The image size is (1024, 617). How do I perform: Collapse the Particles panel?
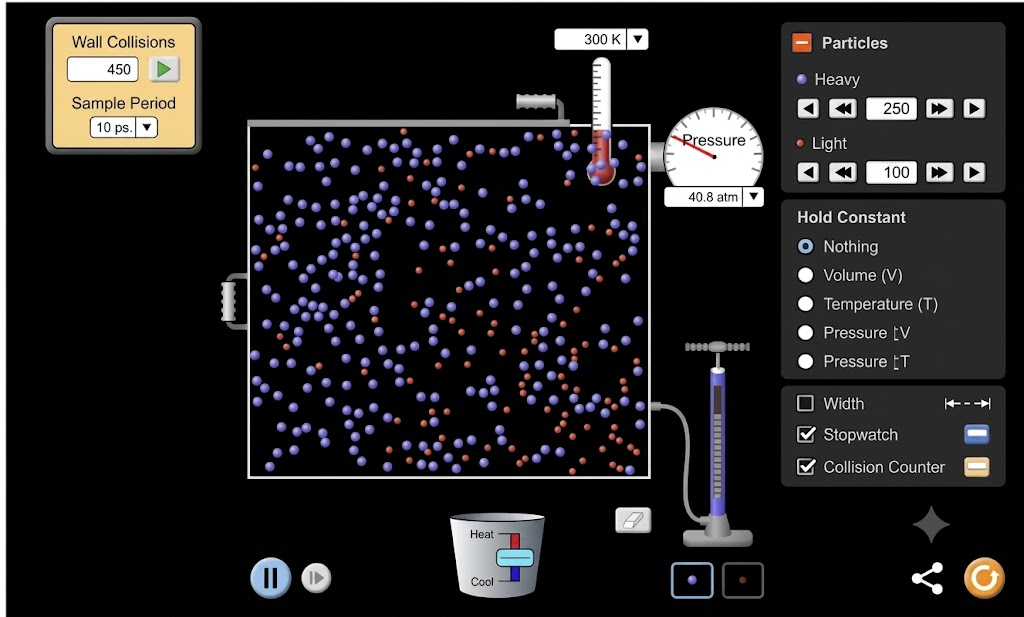coord(802,43)
